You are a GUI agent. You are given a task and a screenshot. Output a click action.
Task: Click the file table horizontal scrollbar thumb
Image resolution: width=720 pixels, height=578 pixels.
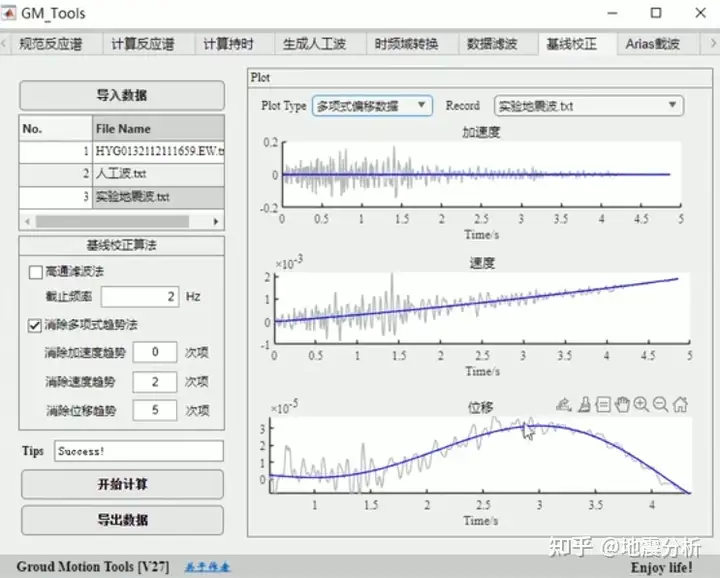[x=112, y=222]
